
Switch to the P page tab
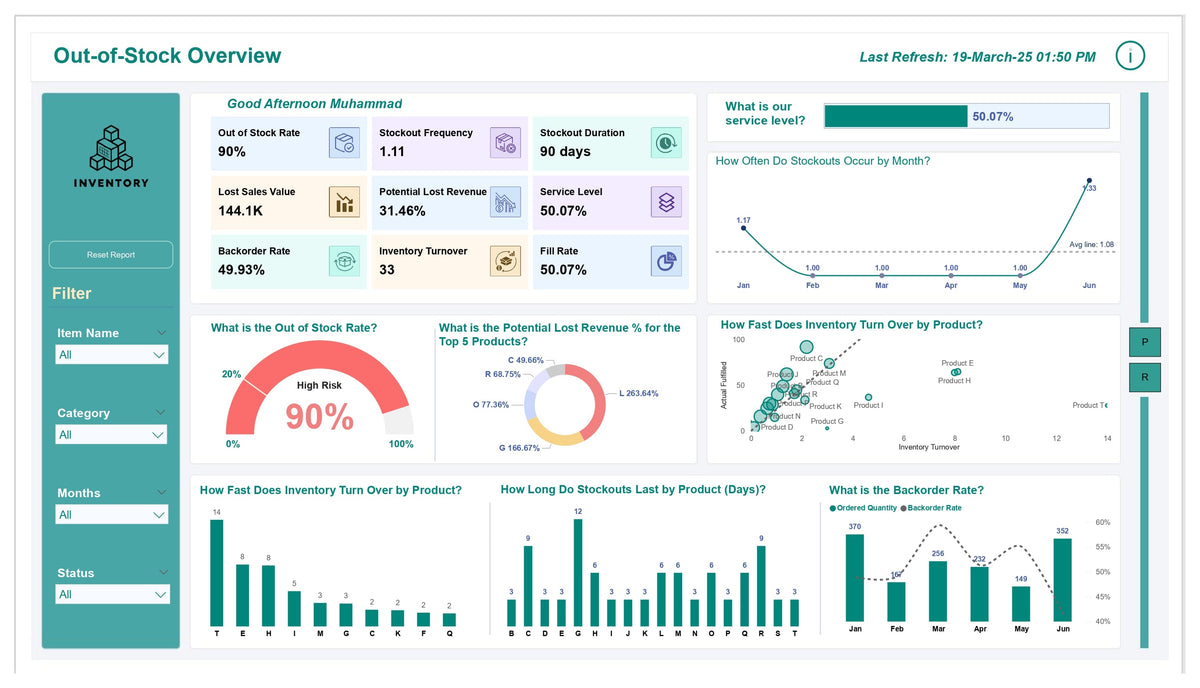[1144, 342]
